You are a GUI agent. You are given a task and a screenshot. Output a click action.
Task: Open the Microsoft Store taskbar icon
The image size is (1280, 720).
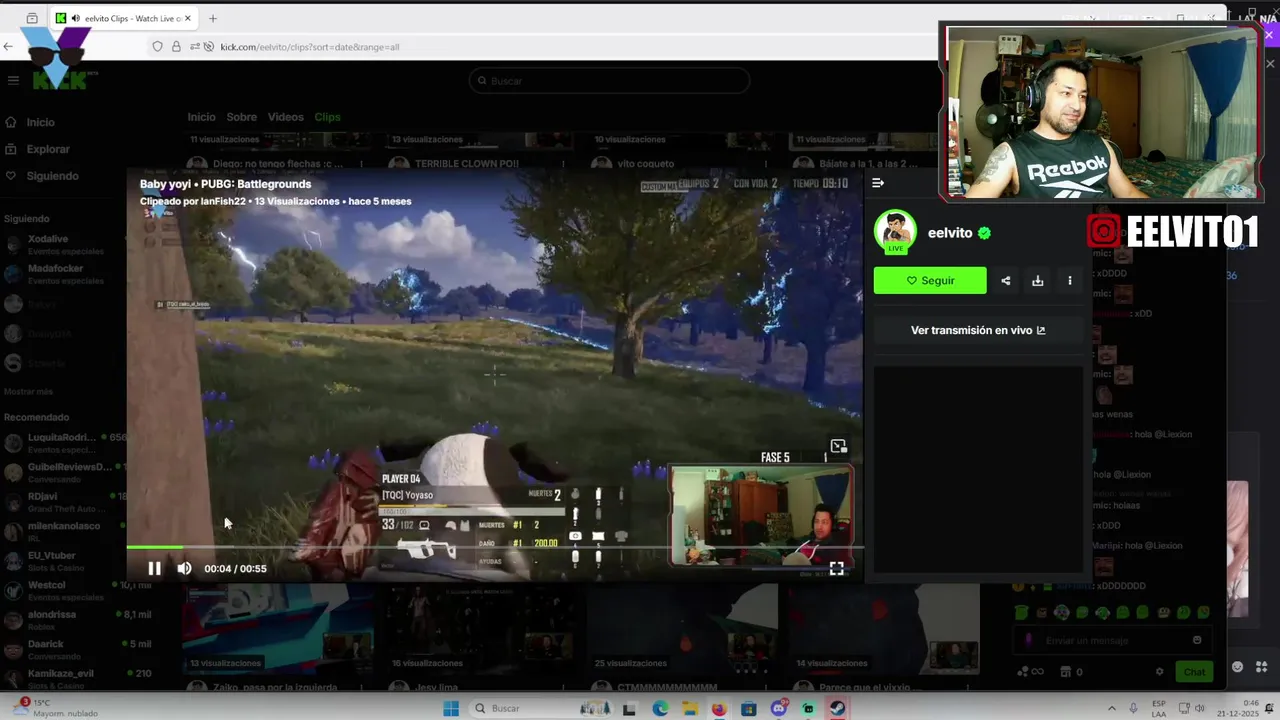[749, 709]
